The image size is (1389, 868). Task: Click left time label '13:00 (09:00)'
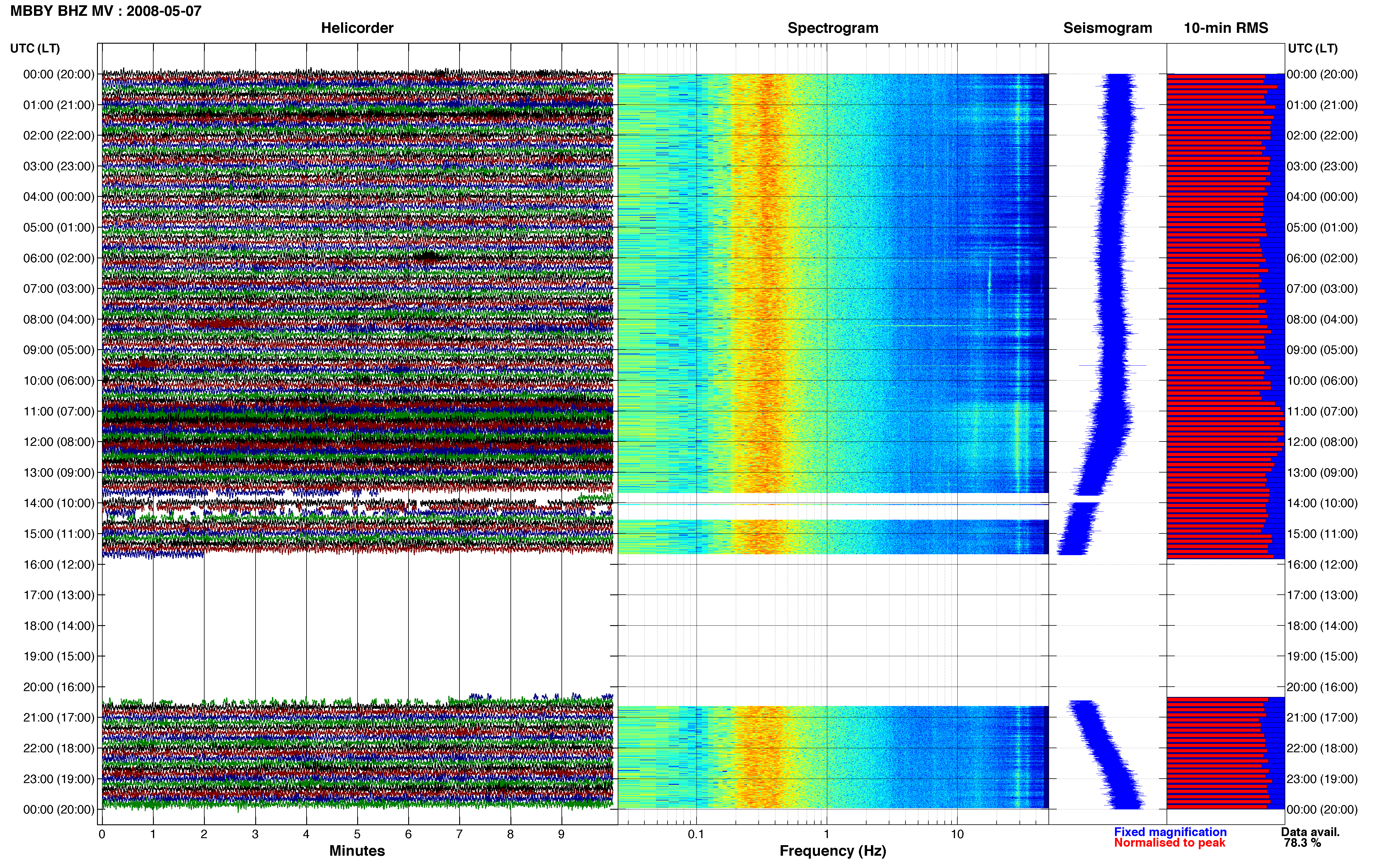[59, 473]
